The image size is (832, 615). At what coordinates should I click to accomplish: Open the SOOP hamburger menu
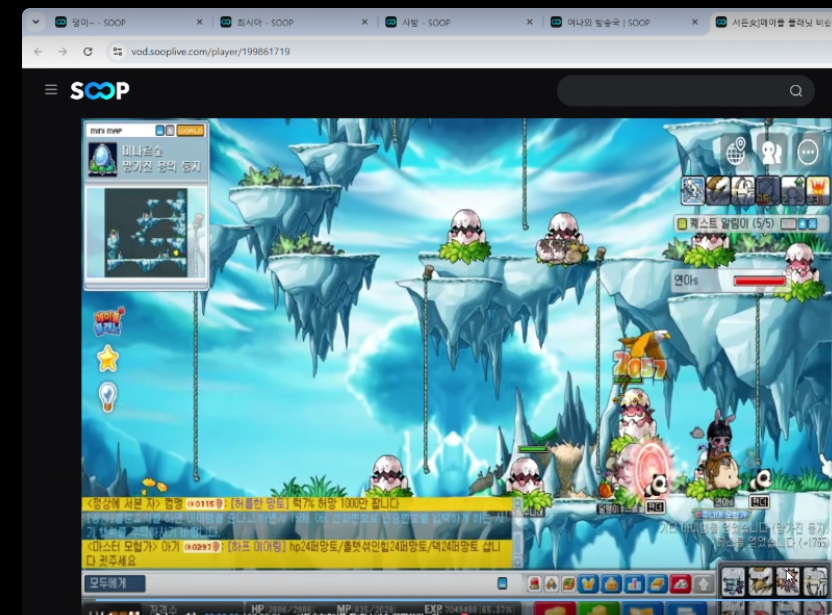51,90
